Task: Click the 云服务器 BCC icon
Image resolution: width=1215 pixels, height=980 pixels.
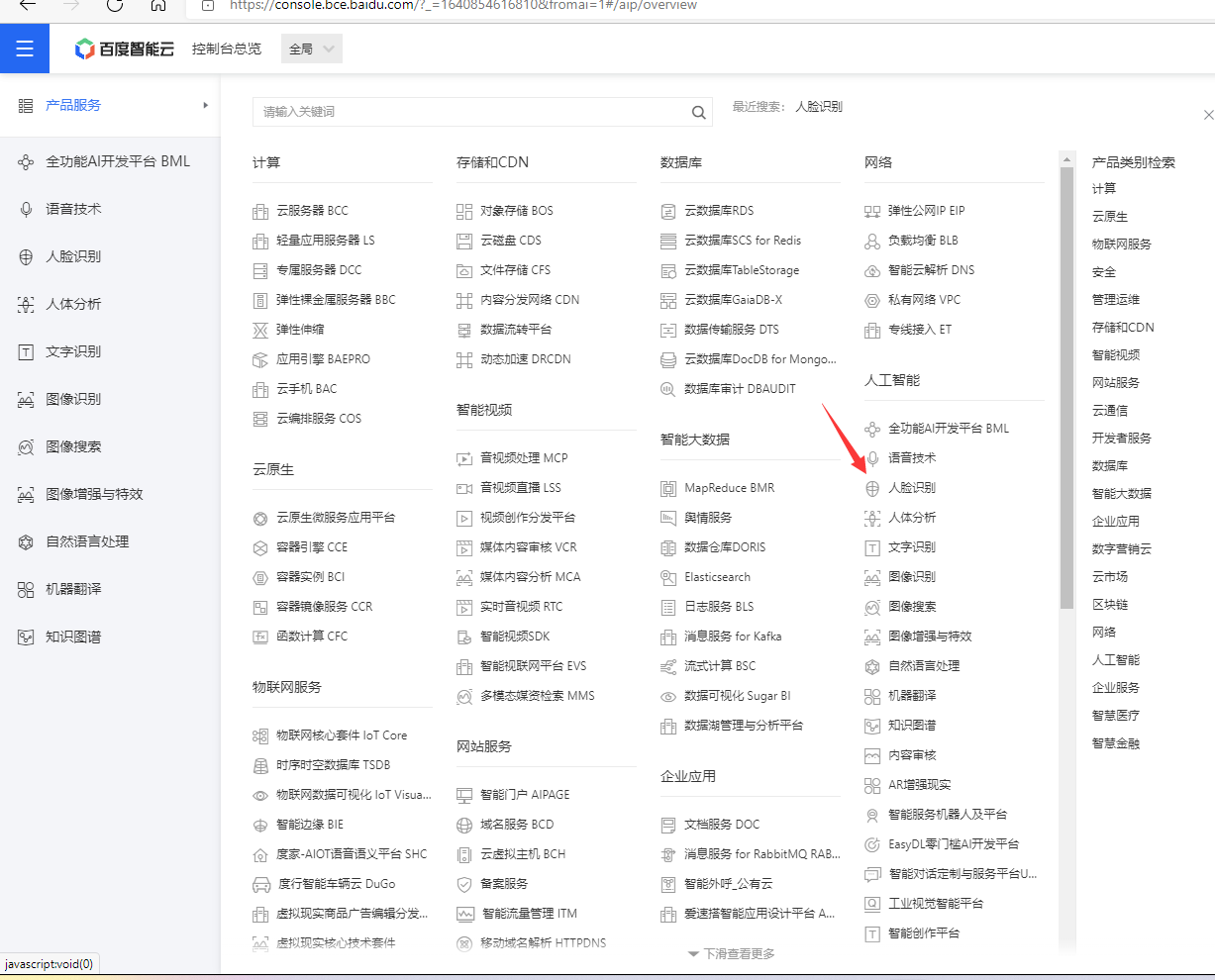Action: (x=260, y=211)
